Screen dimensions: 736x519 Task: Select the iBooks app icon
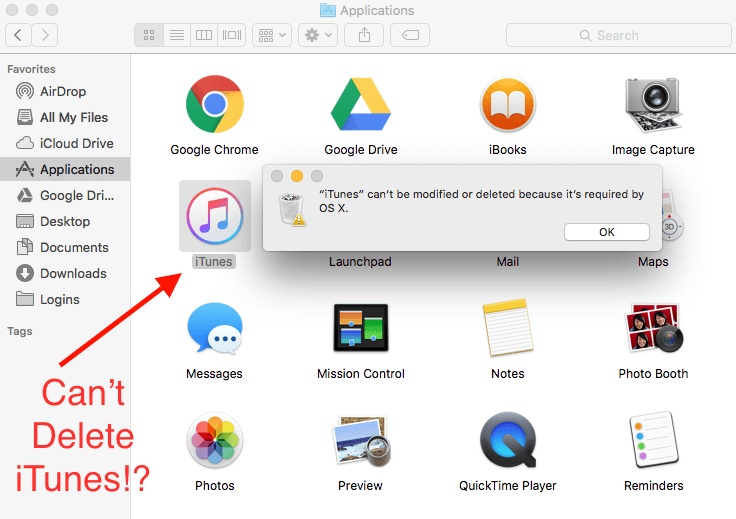(x=507, y=104)
